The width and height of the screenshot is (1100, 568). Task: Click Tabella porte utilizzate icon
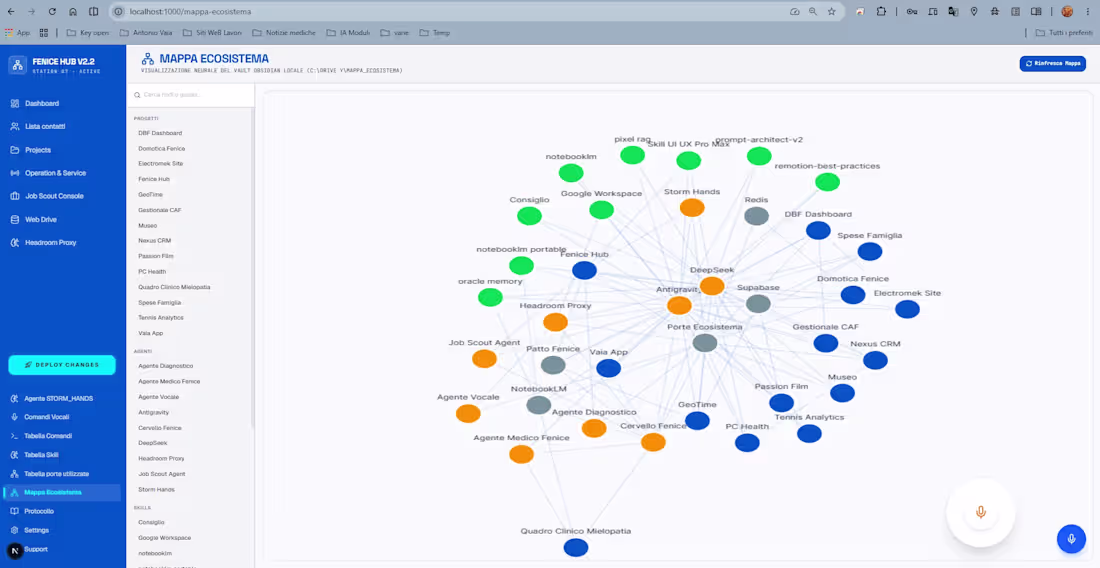pos(15,473)
